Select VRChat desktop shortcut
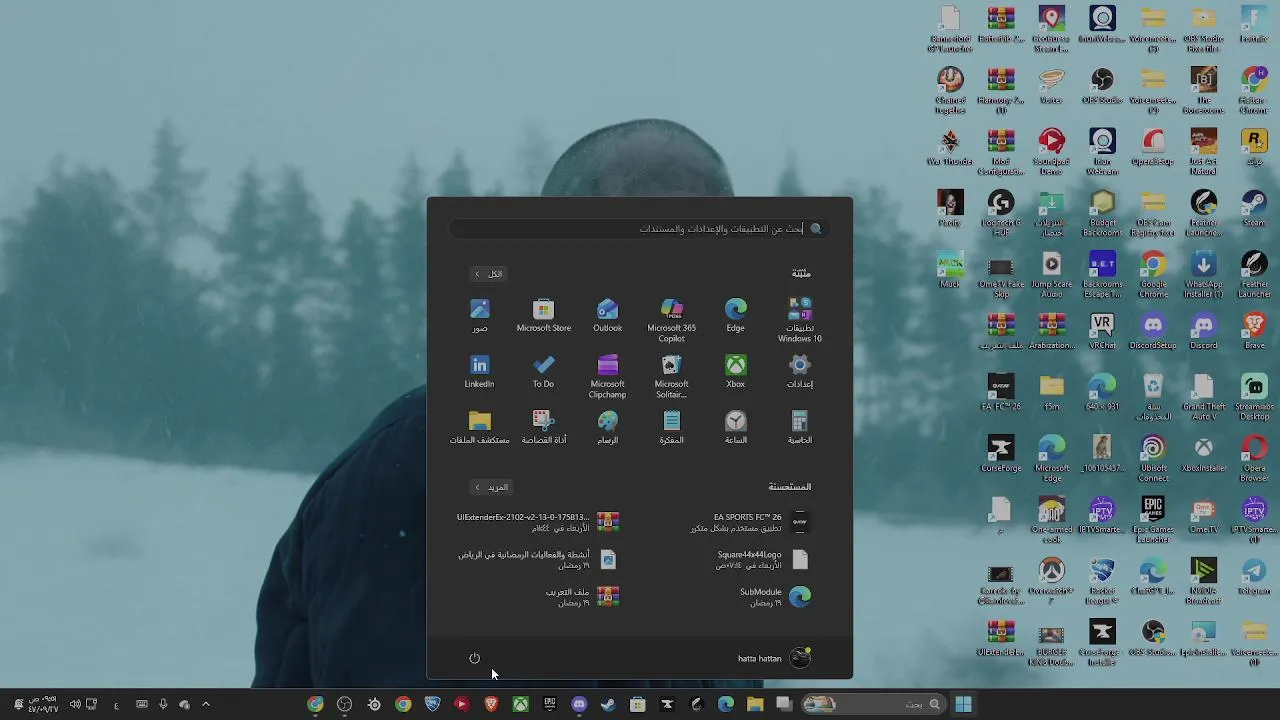1280x720 pixels. [x=1102, y=331]
